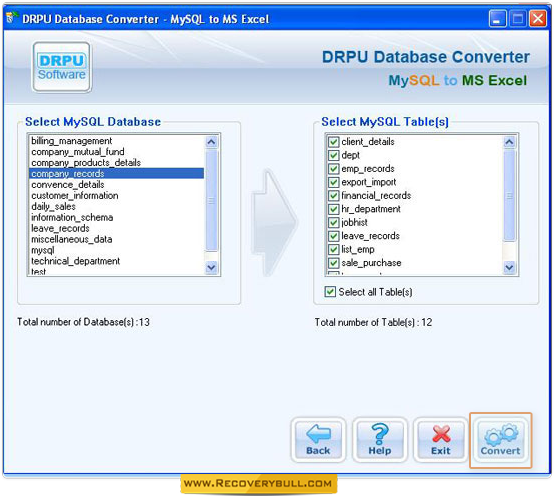Select the highlighted company_records database
This screenshot has height=496, width=554.
click(117, 173)
